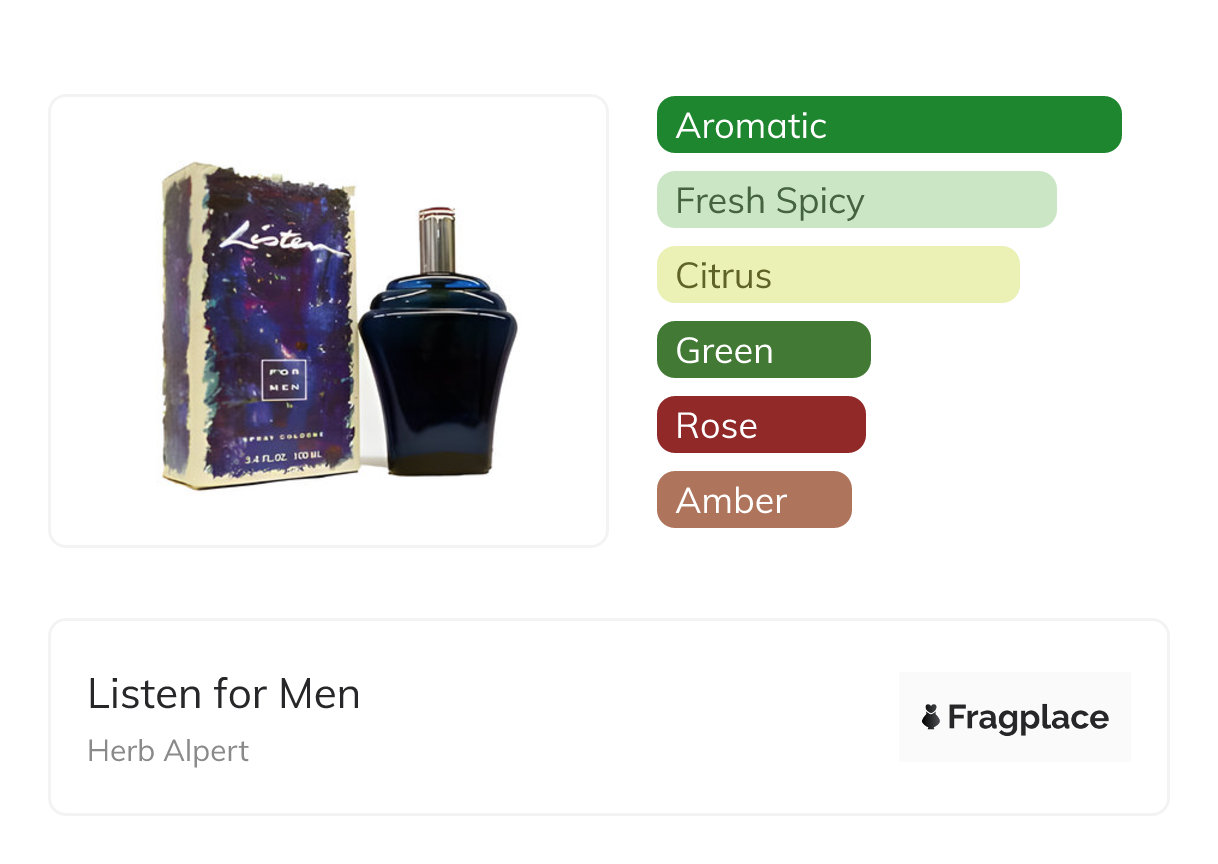Click the silver sprayer cap on bottle
Image resolution: width=1218 pixels, height=864 pixels.
437,241
